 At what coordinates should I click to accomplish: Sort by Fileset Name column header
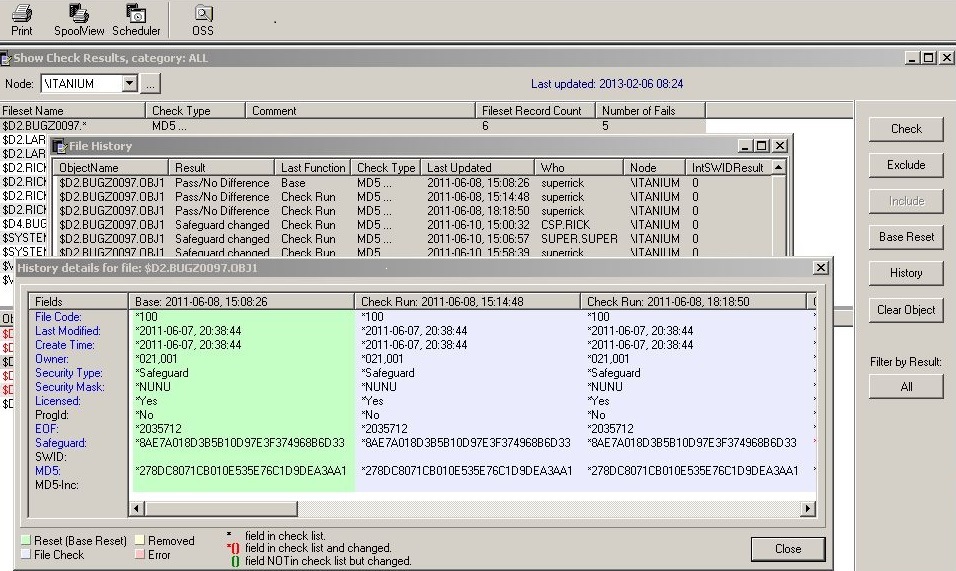tap(73, 110)
